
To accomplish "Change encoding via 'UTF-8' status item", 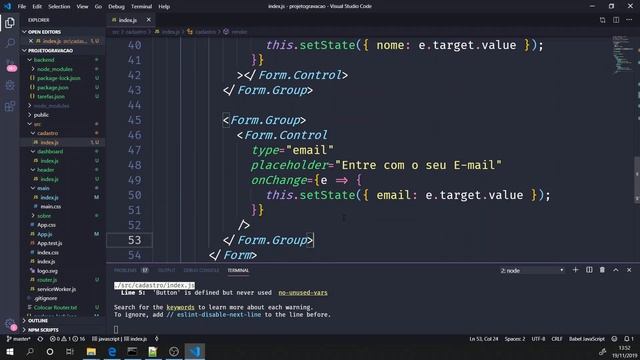I will coord(538,339).
